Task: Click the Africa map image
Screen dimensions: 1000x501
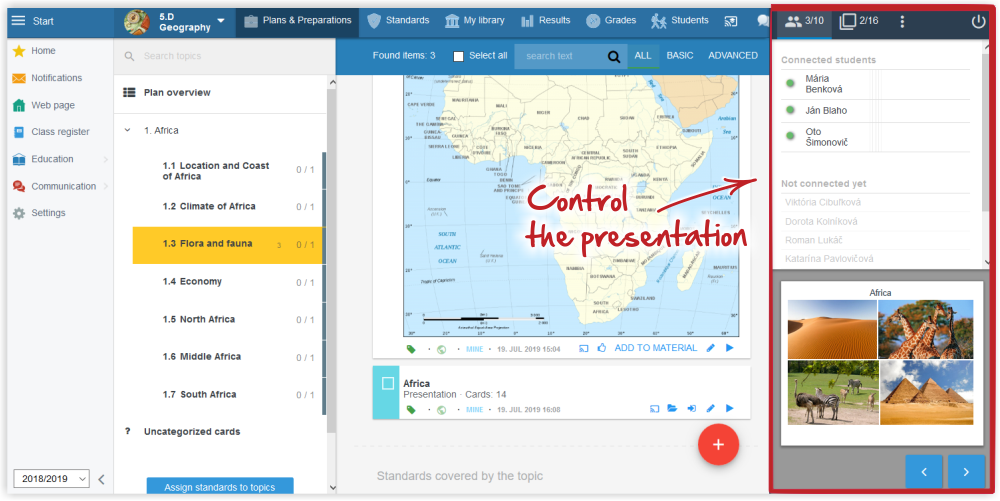Action: point(571,206)
